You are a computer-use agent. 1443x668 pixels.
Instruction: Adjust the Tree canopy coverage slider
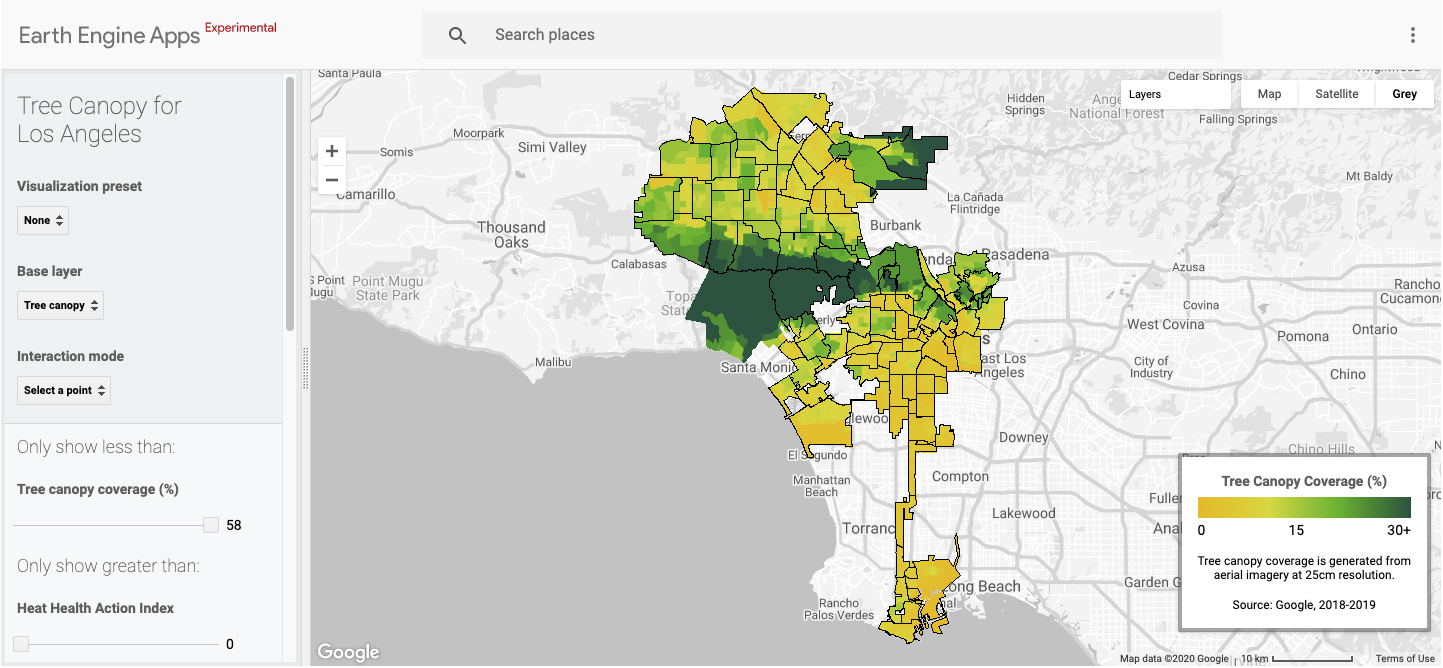[210, 523]
